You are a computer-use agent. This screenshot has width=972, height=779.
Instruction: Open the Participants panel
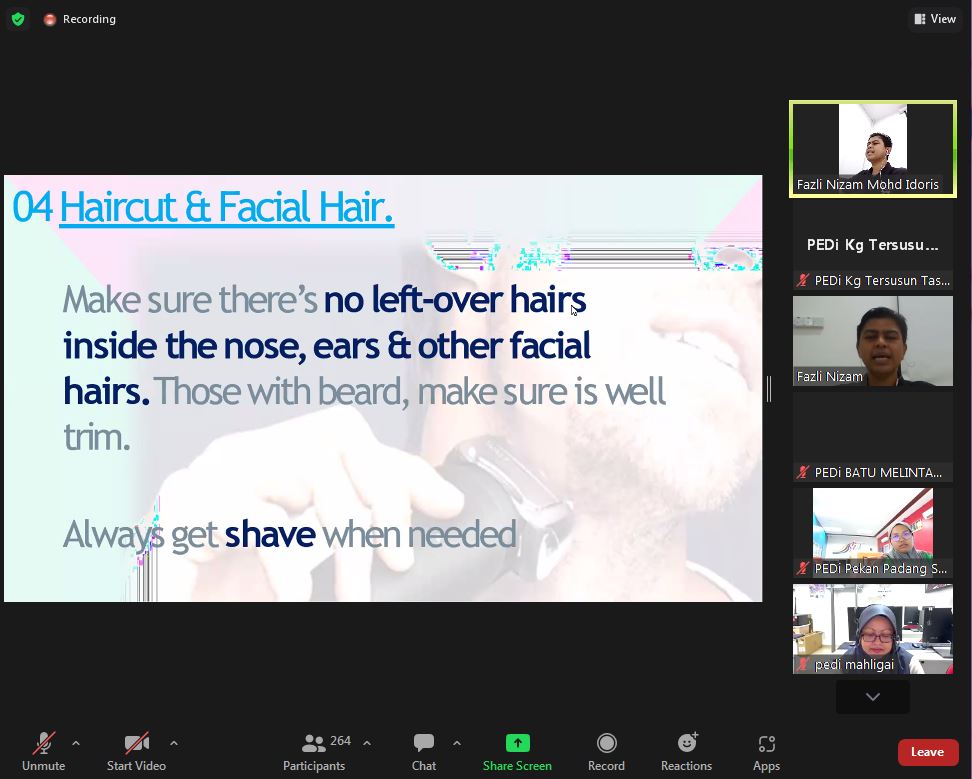pos(314,752)
